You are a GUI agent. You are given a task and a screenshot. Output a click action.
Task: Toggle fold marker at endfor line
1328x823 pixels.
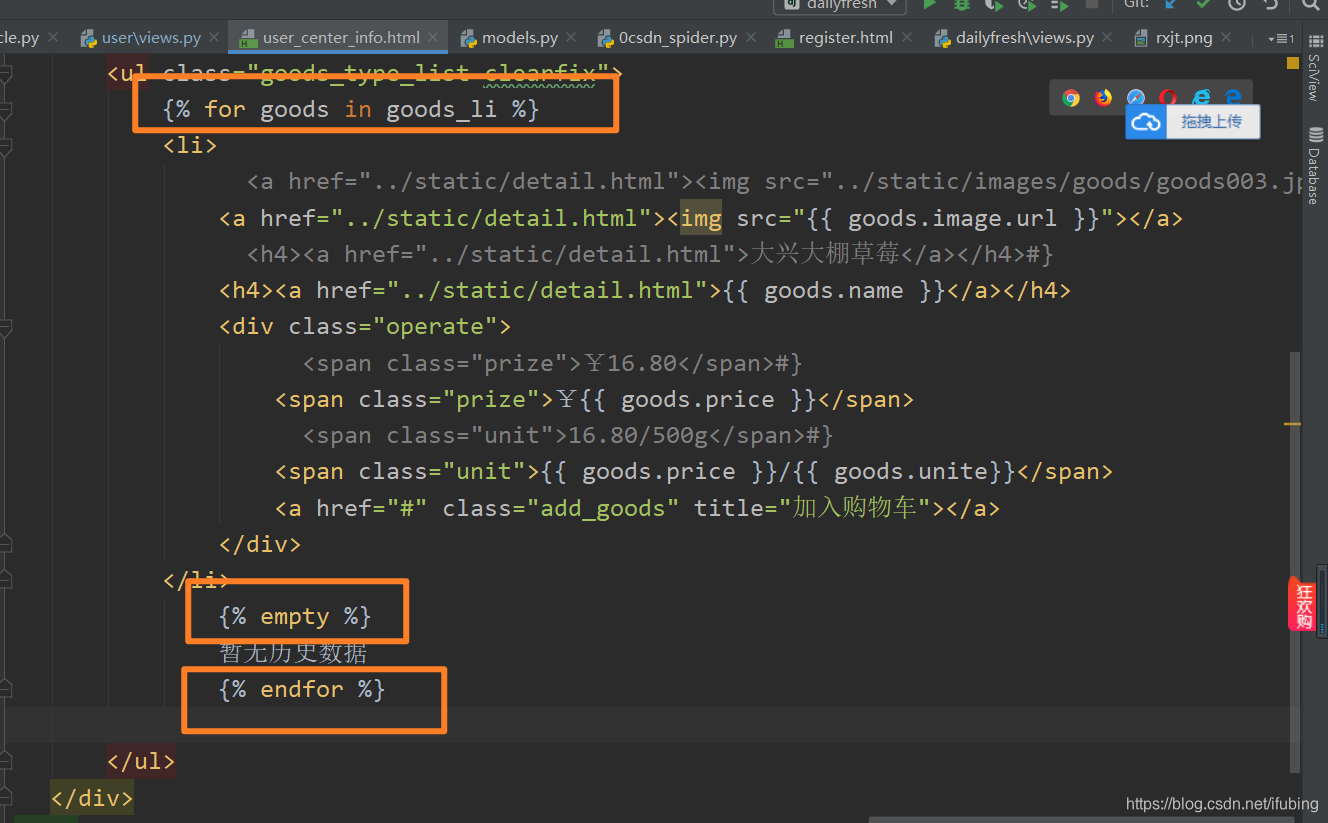pyautogui.click(x=5, y=689)
